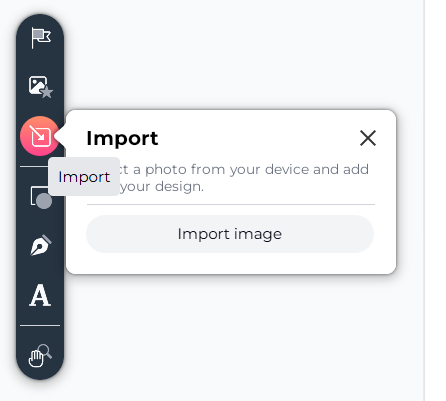Click horizontal separator inside Import popup
This screenshot has width=446, height=401.
click(231, 204)
